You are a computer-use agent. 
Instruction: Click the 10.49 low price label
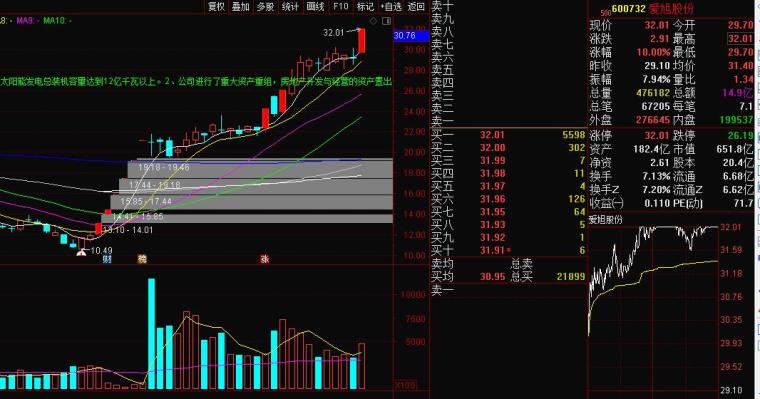point(101,251)
